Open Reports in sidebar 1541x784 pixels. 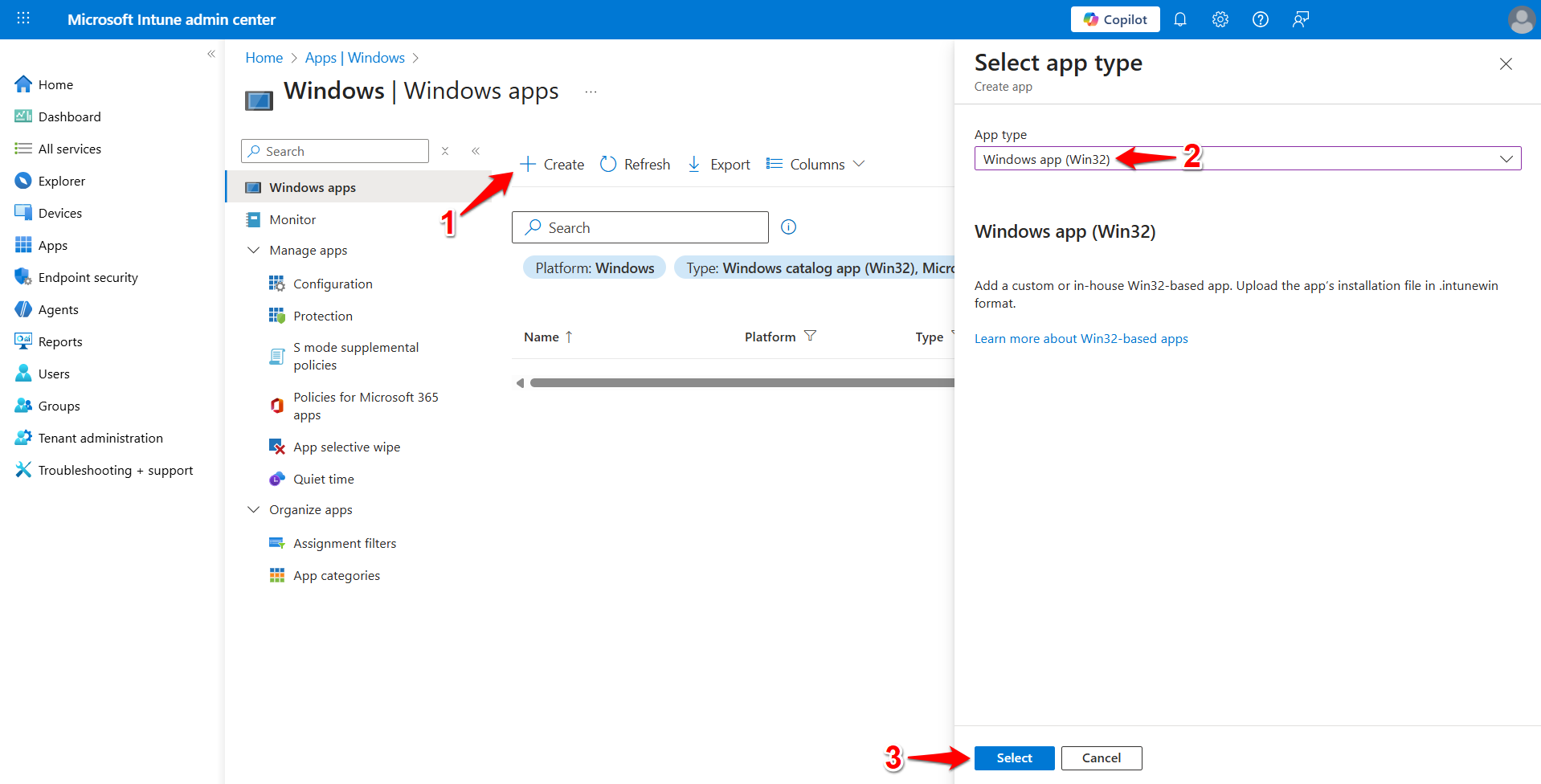coord(48,341)
